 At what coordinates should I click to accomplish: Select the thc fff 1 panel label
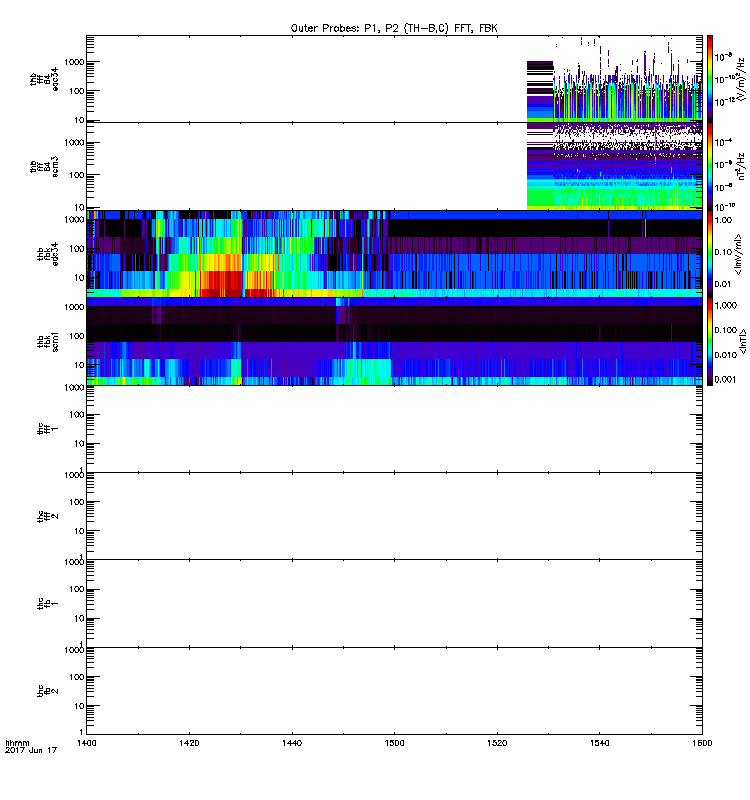point(48,429)
